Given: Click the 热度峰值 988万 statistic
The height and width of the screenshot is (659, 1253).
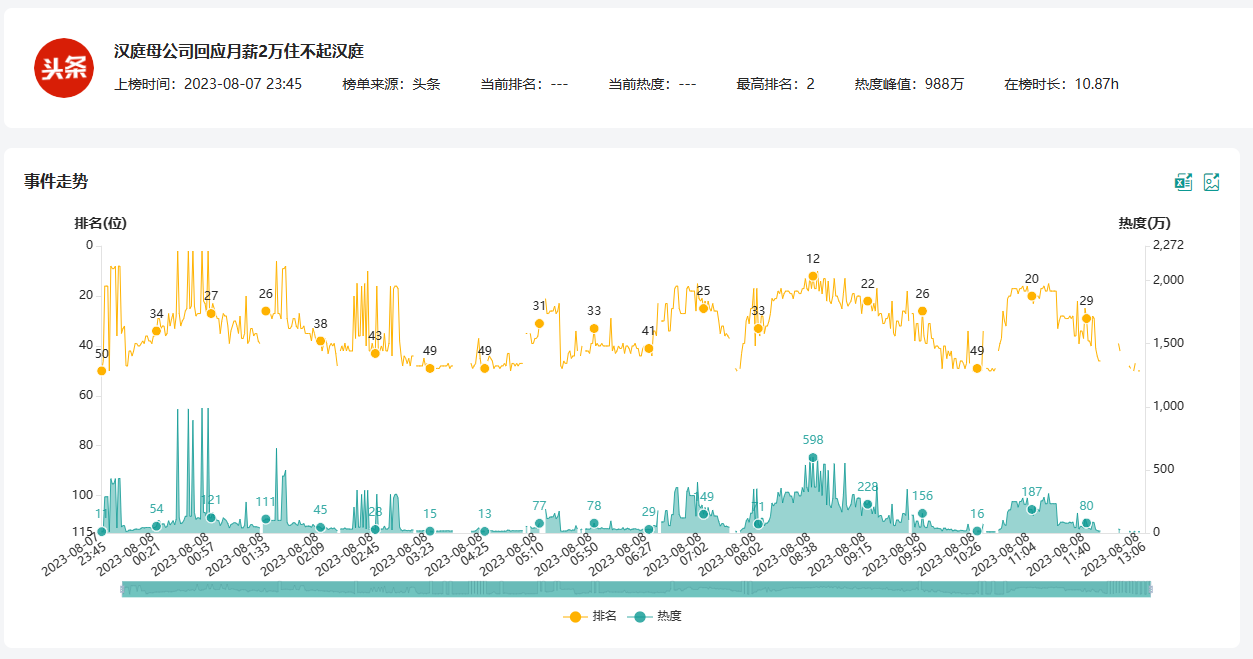Looking at the screenshot, I should tap(909, 84).
